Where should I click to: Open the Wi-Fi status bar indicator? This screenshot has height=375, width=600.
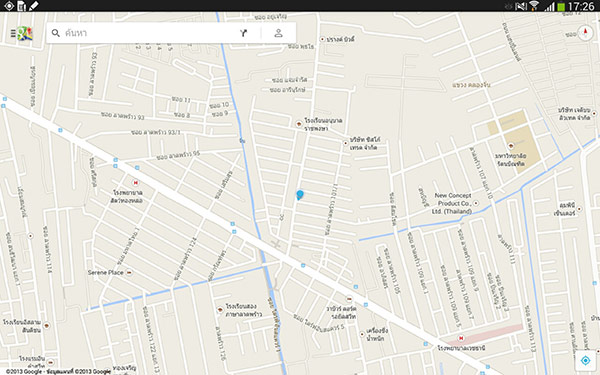(x=534, y=6)
